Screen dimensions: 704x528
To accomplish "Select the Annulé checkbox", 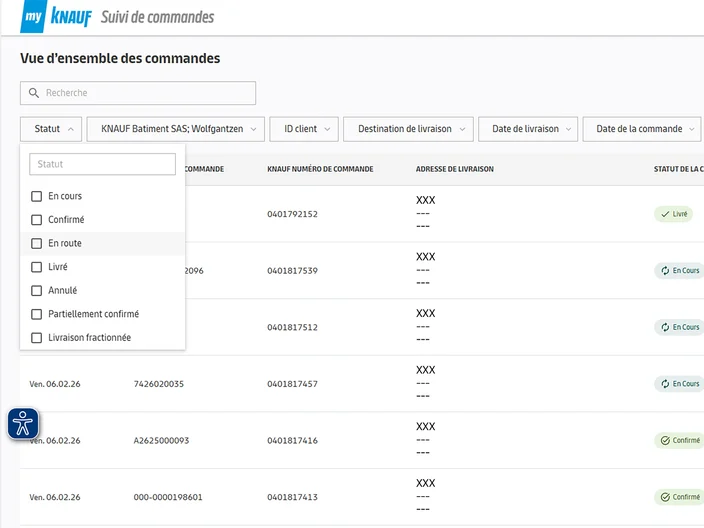I will coord(36,290).
